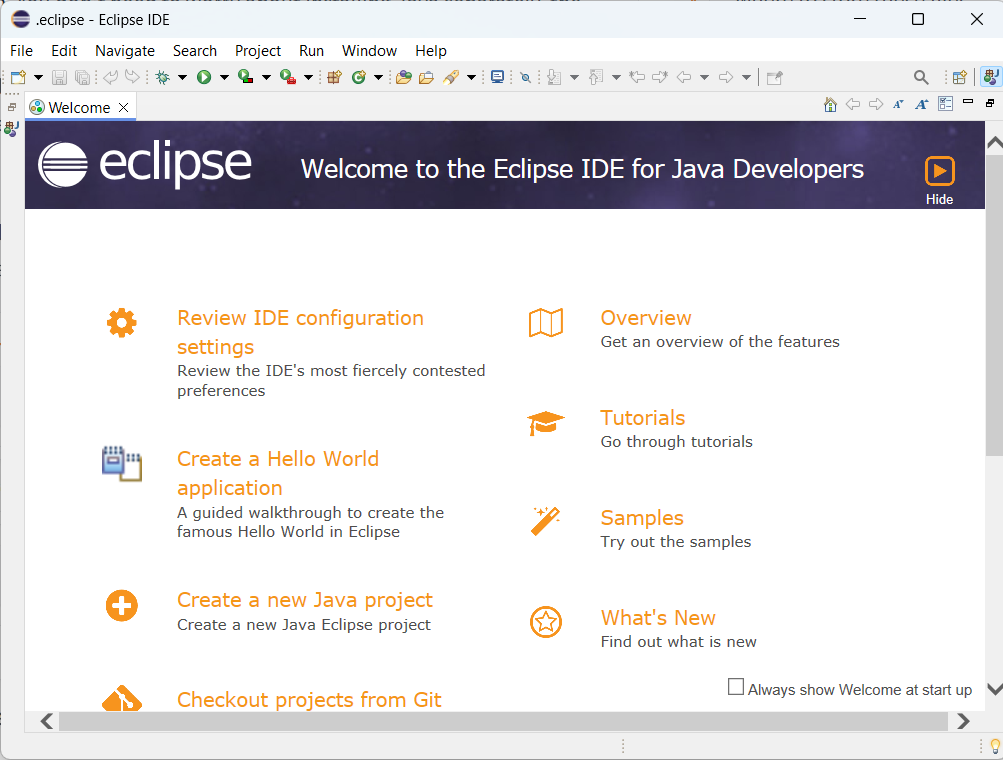Viewport: 1003px width, 760px height.
Task: Click the Save disk icon
Action: 59,77
